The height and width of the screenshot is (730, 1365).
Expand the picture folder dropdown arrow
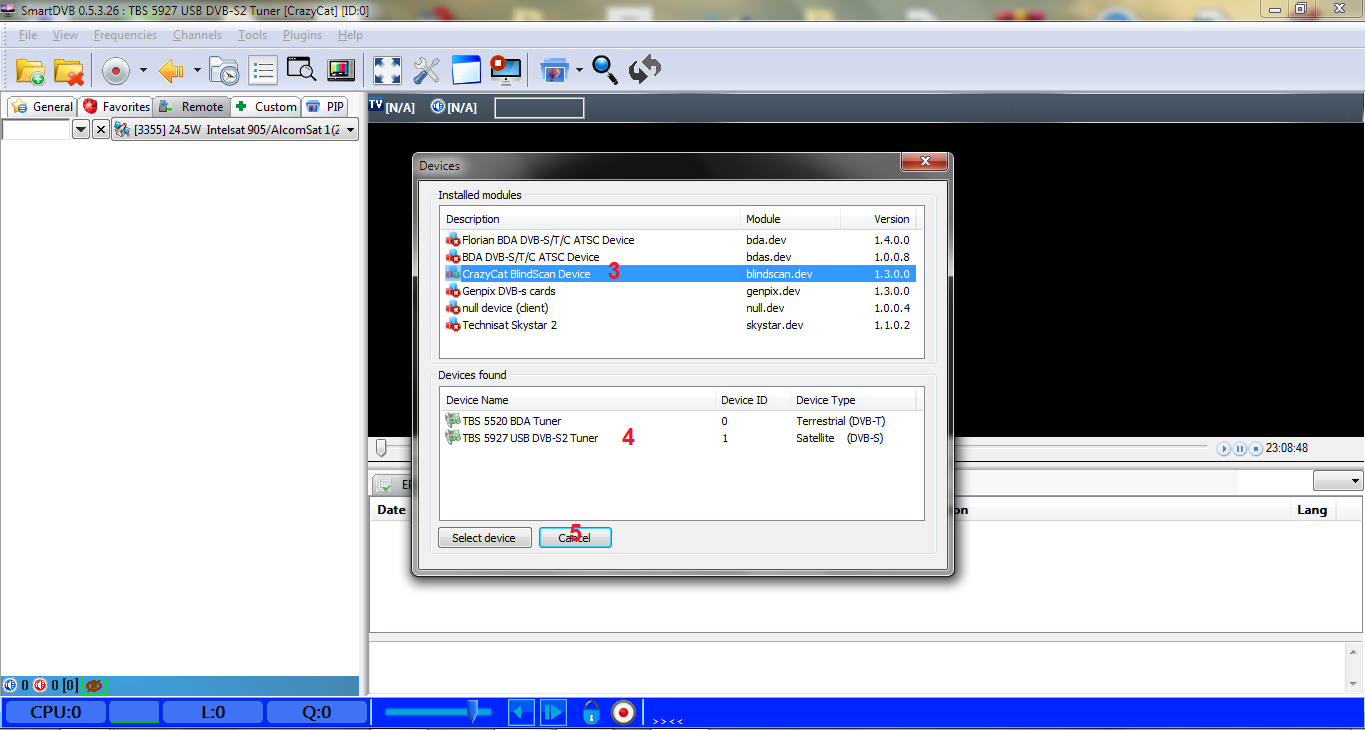(x=579, y=70)
